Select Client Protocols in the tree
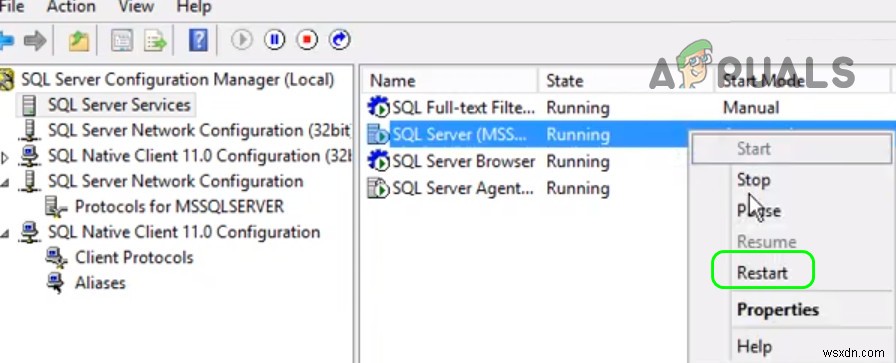 tap(134, 257)
